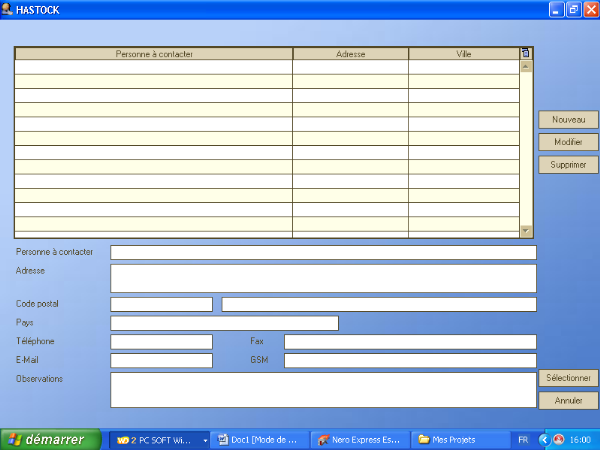Focus the Observations text area
The height and width of the screenshot is (450, 600).
pyautogui.click(x=323, y=390)
